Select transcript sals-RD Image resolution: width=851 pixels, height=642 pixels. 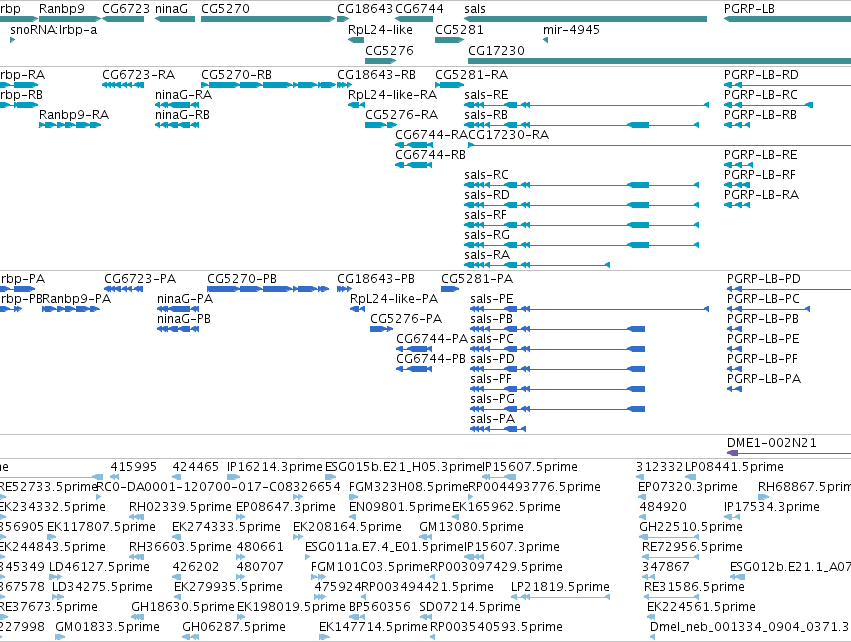coord(582,206)
